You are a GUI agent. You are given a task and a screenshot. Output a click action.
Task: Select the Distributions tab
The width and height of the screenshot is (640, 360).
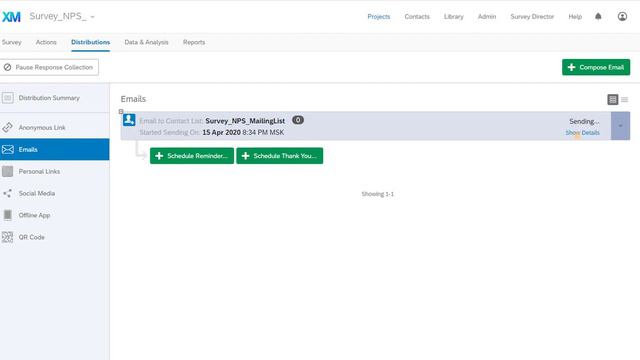(90, 42)
